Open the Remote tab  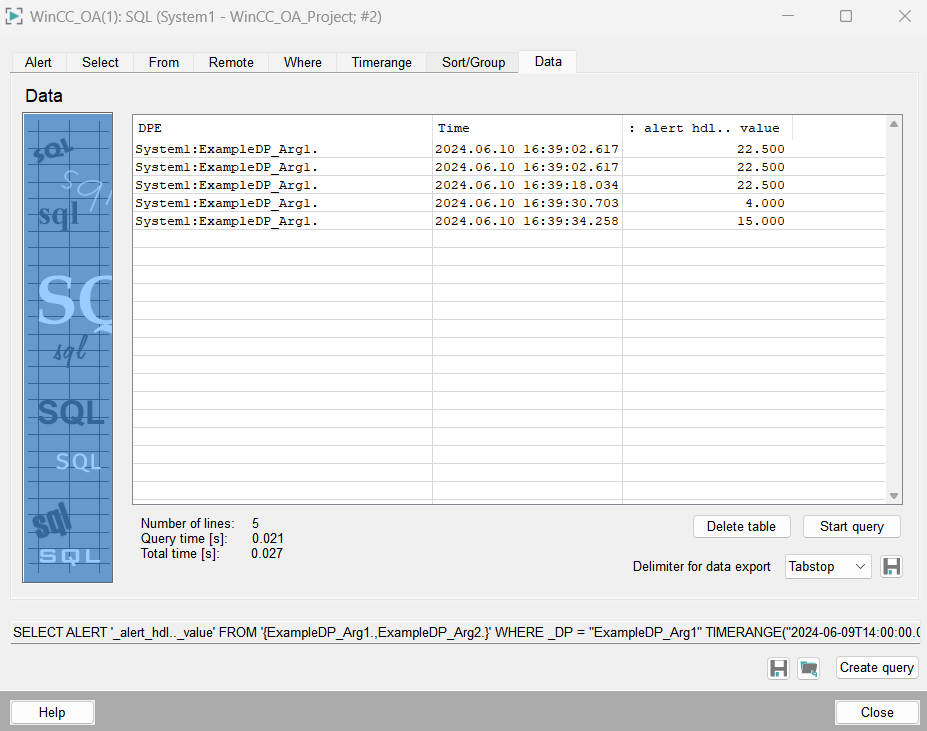pos(231,62)
